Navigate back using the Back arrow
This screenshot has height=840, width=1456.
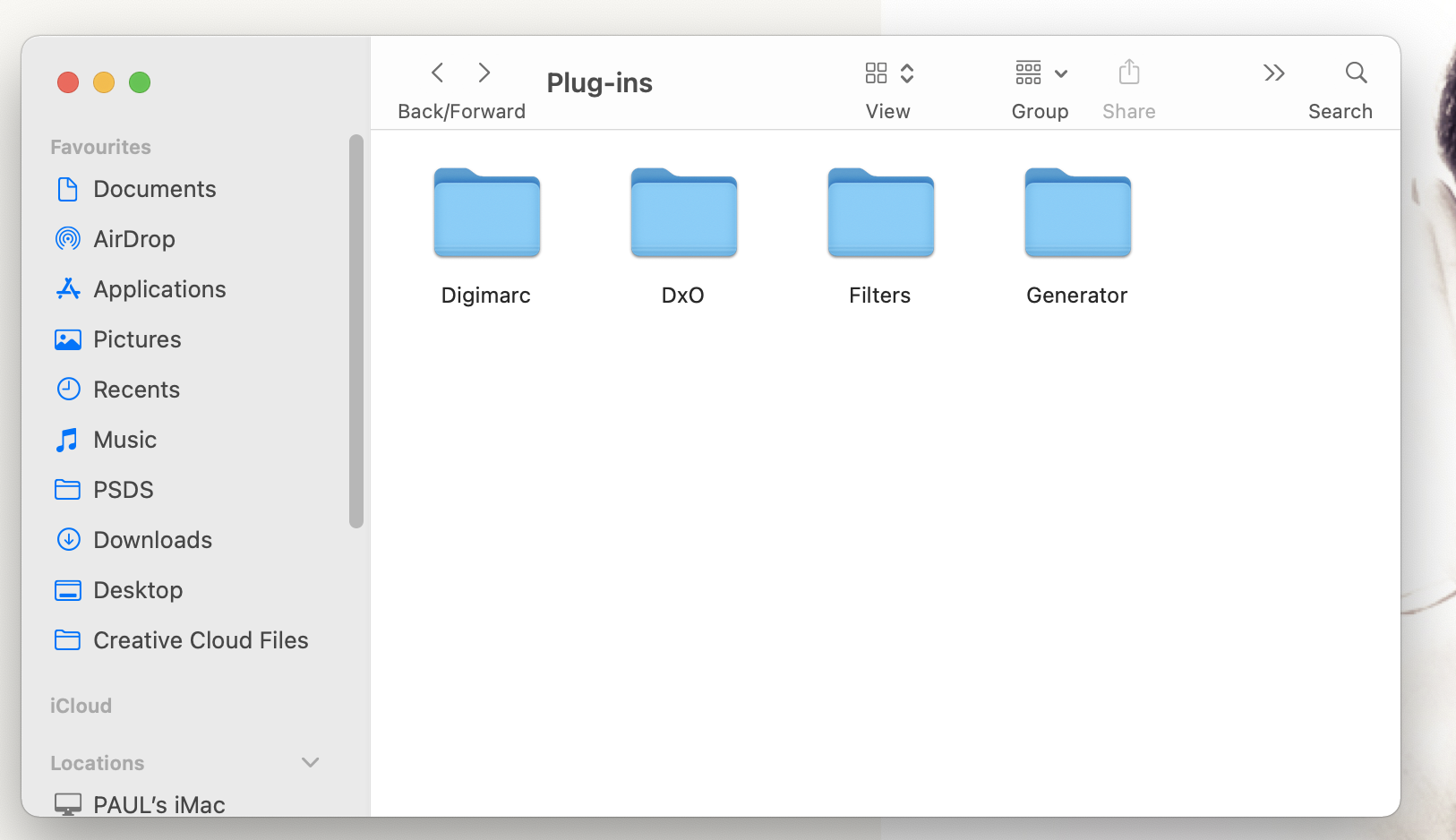click(437, 73)
